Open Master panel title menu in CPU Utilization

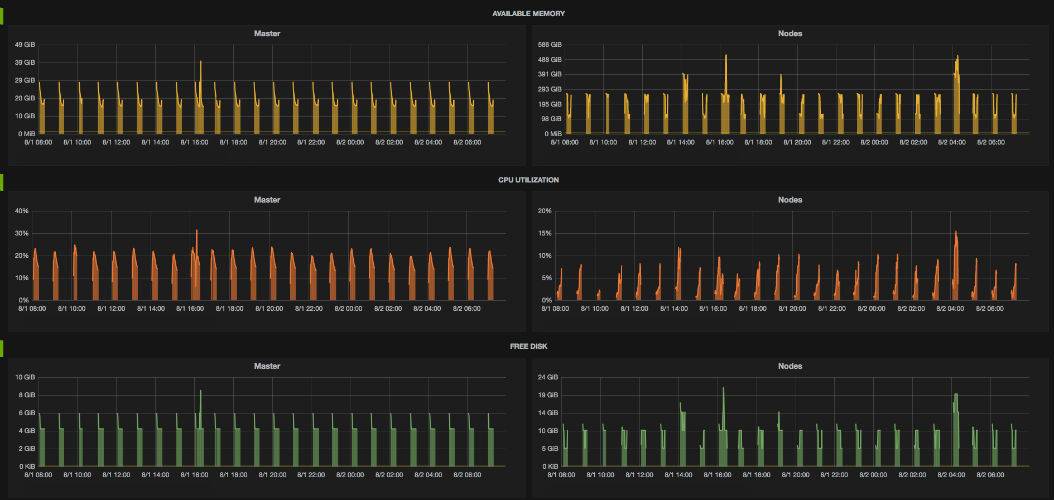pos(267,200)
